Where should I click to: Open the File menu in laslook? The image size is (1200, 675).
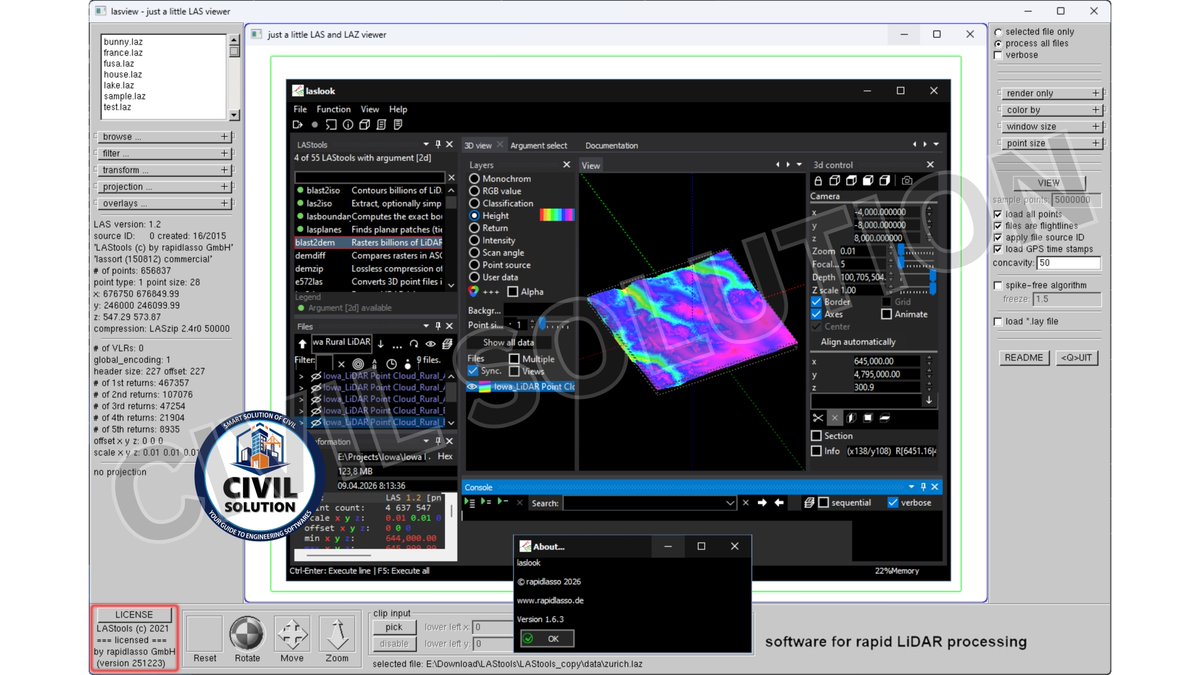[300, 109]
